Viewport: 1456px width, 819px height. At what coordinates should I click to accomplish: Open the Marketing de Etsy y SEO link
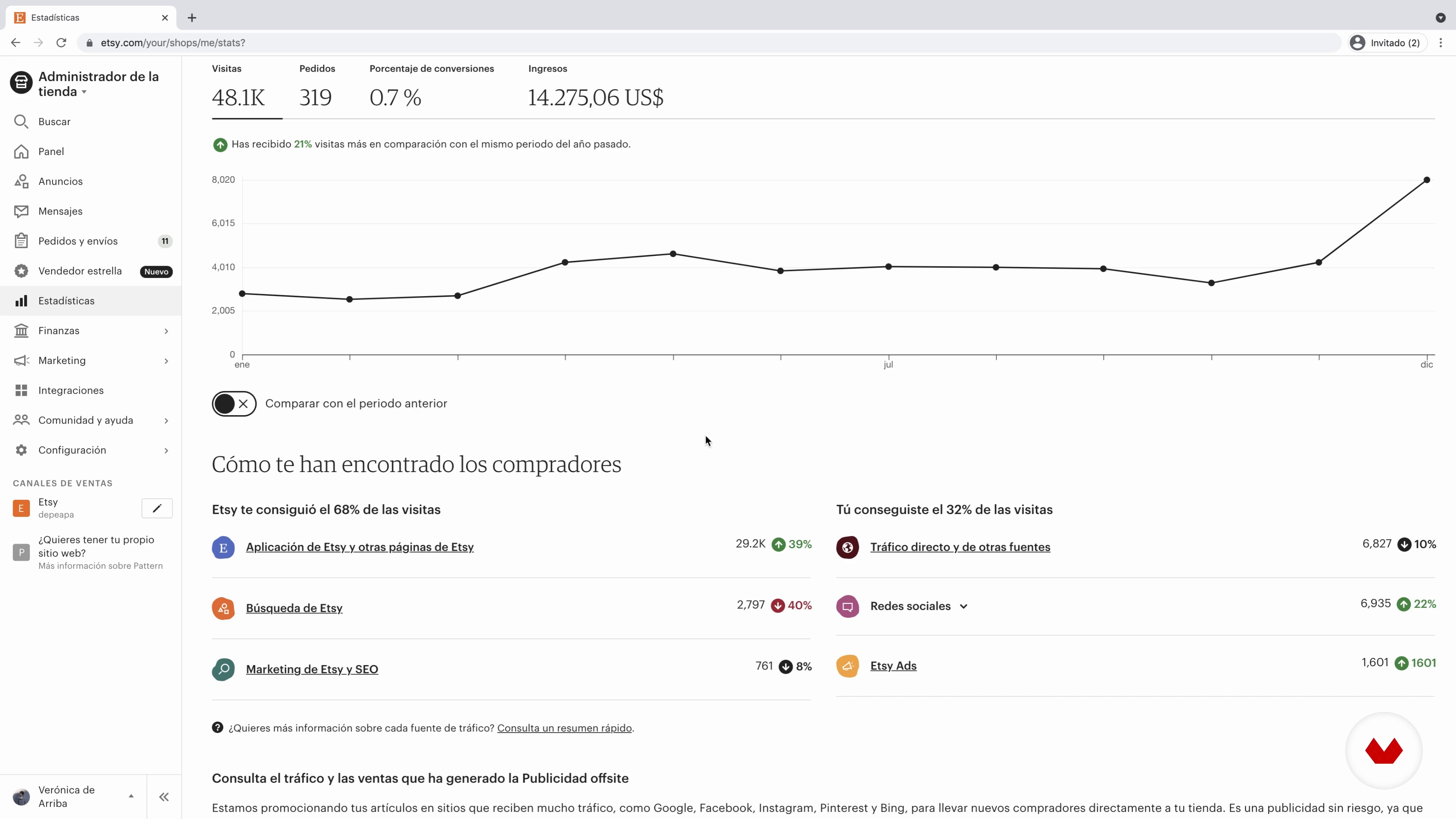tap(312, 669)
